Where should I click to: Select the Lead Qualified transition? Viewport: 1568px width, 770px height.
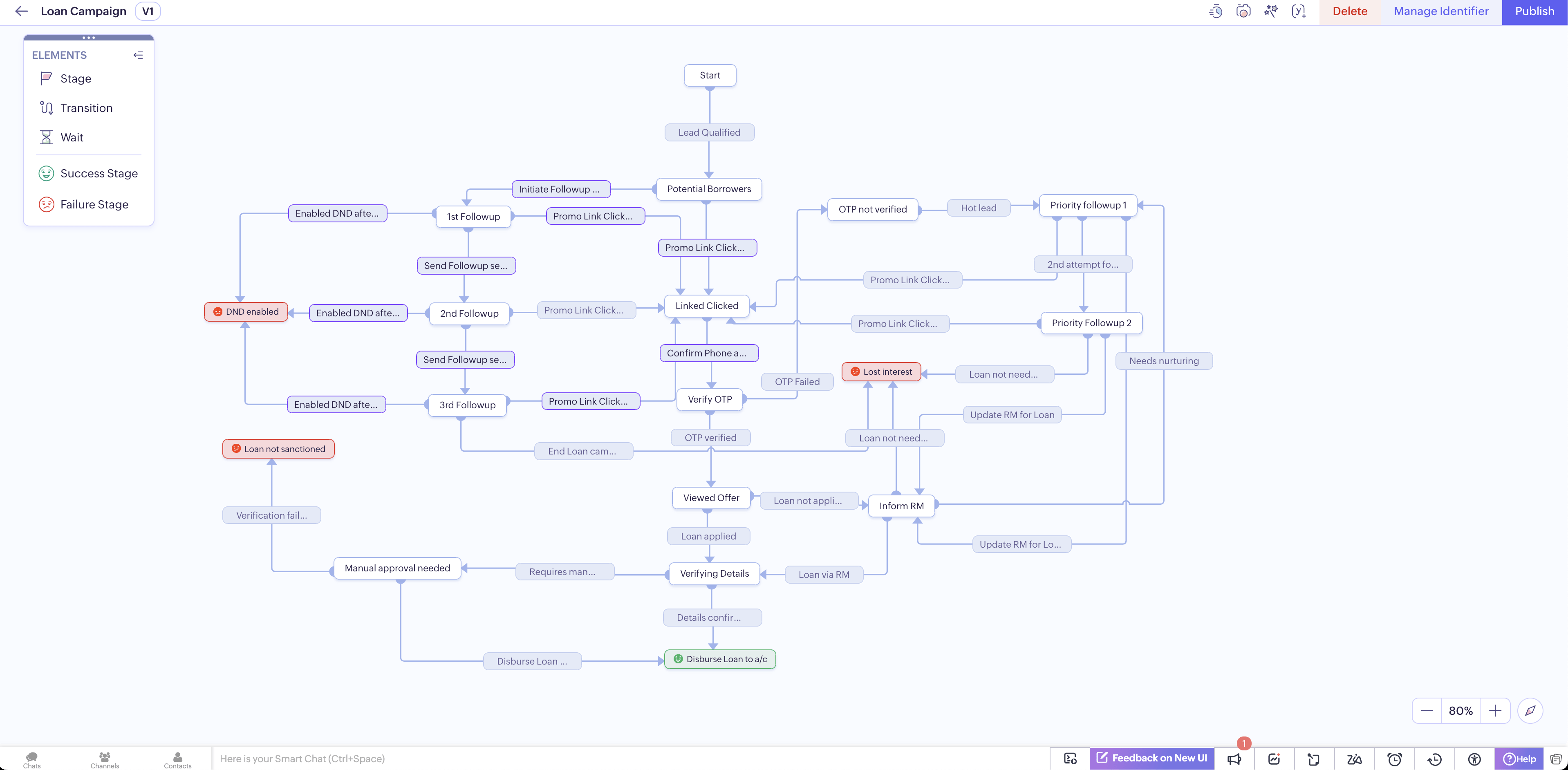tap(709, 133)
